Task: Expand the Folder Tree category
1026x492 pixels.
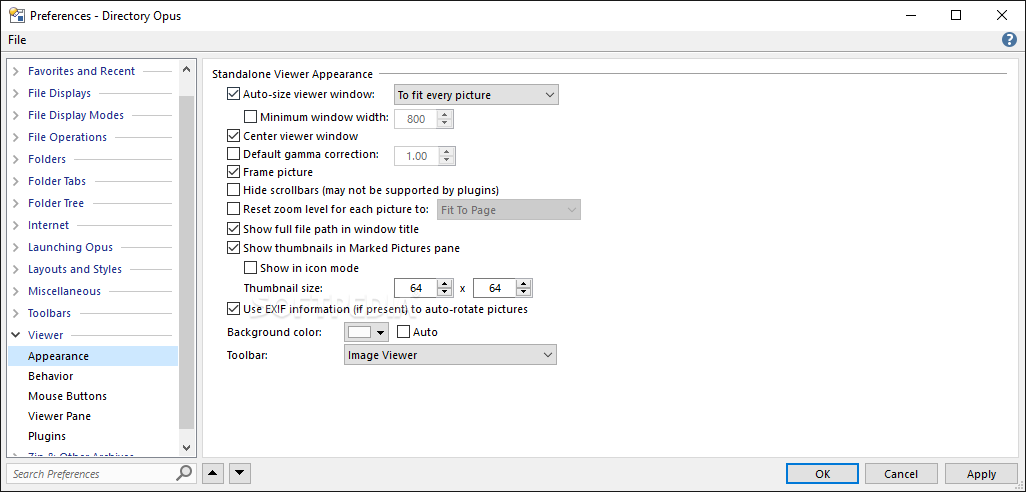Action: click(16, 203)
